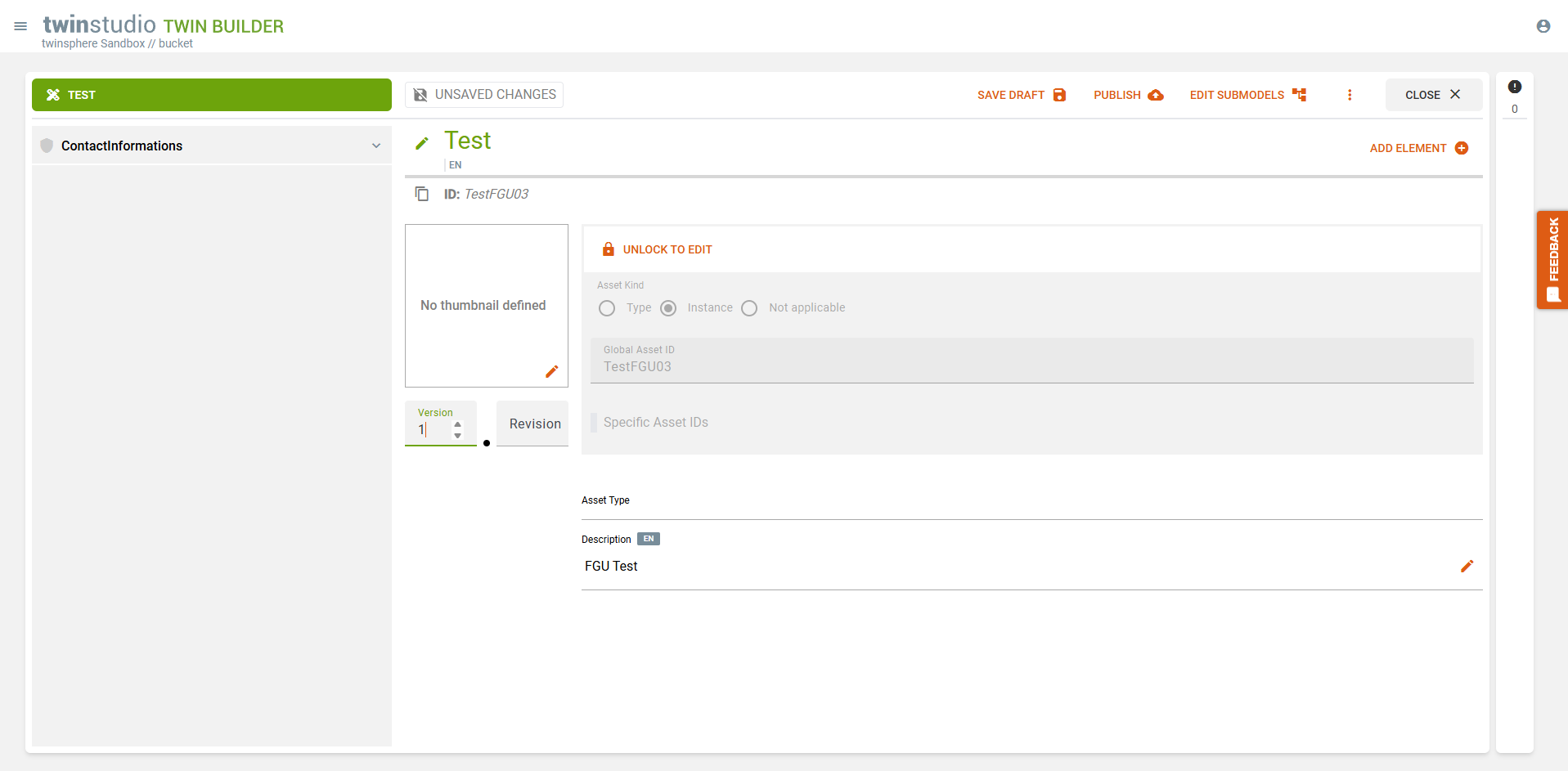Select the Instance asset kind radio
The width and height of the screenshot is (1568, 771).
pyautogui.click(x=668, y=308)
